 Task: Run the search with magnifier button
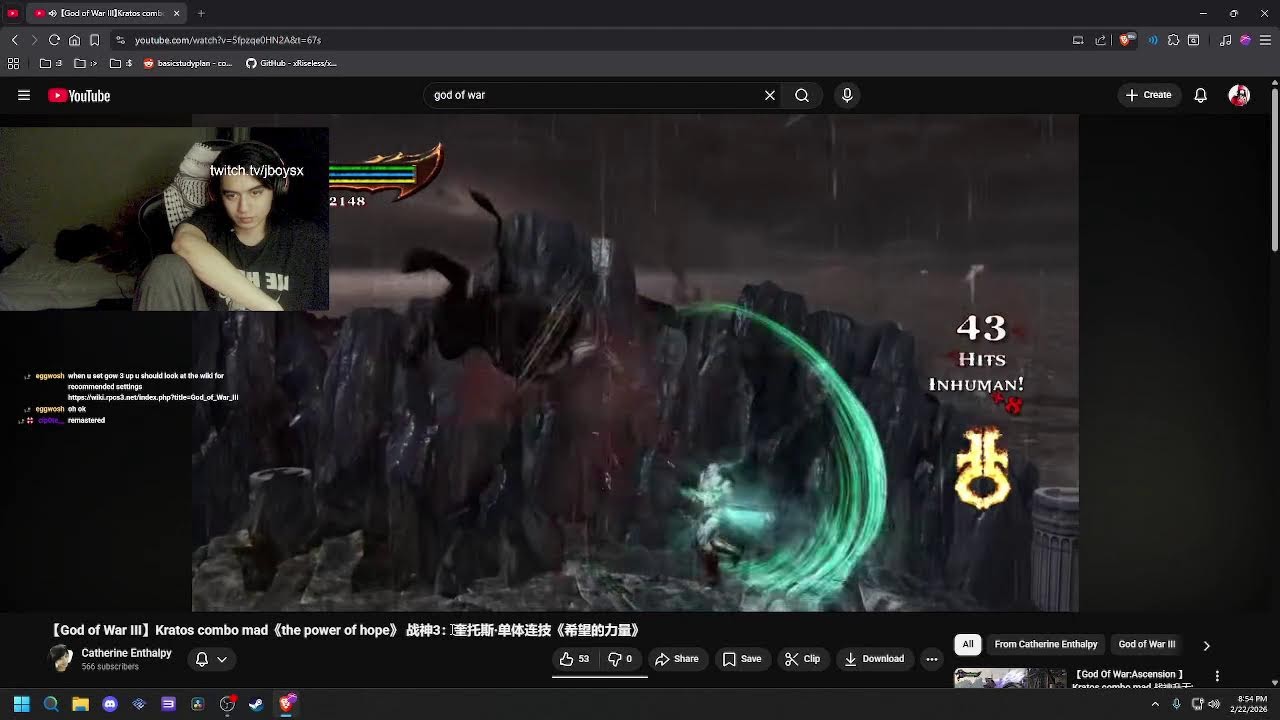pos(802,95)
